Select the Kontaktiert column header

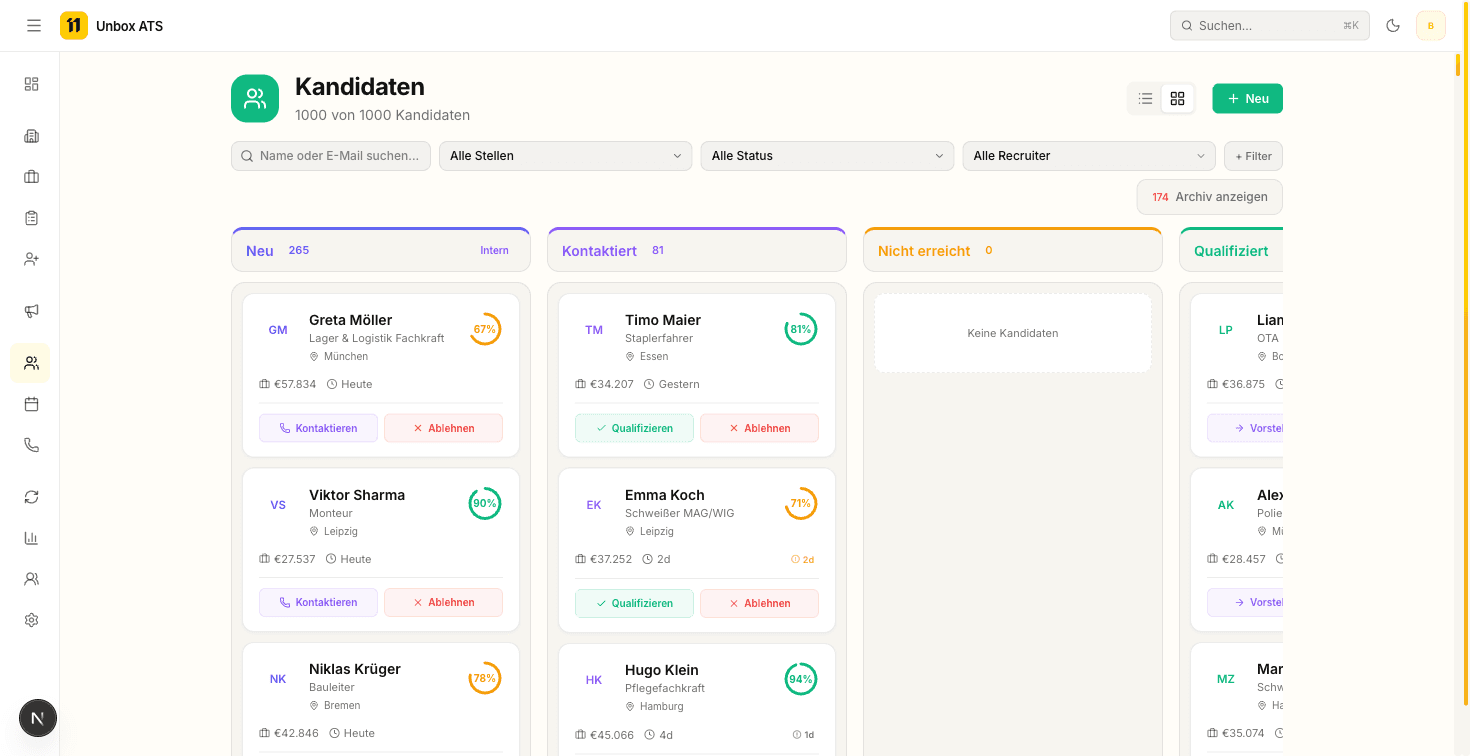599,251
